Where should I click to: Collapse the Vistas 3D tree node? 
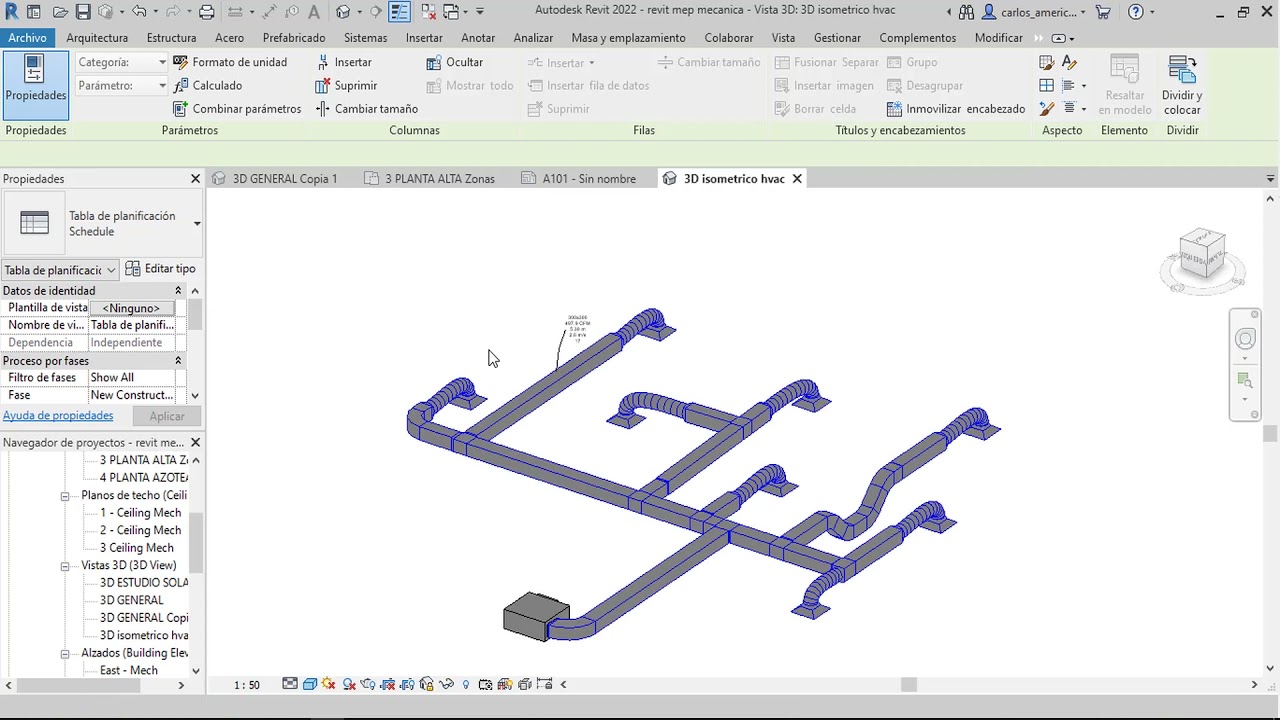coord(65,566)
